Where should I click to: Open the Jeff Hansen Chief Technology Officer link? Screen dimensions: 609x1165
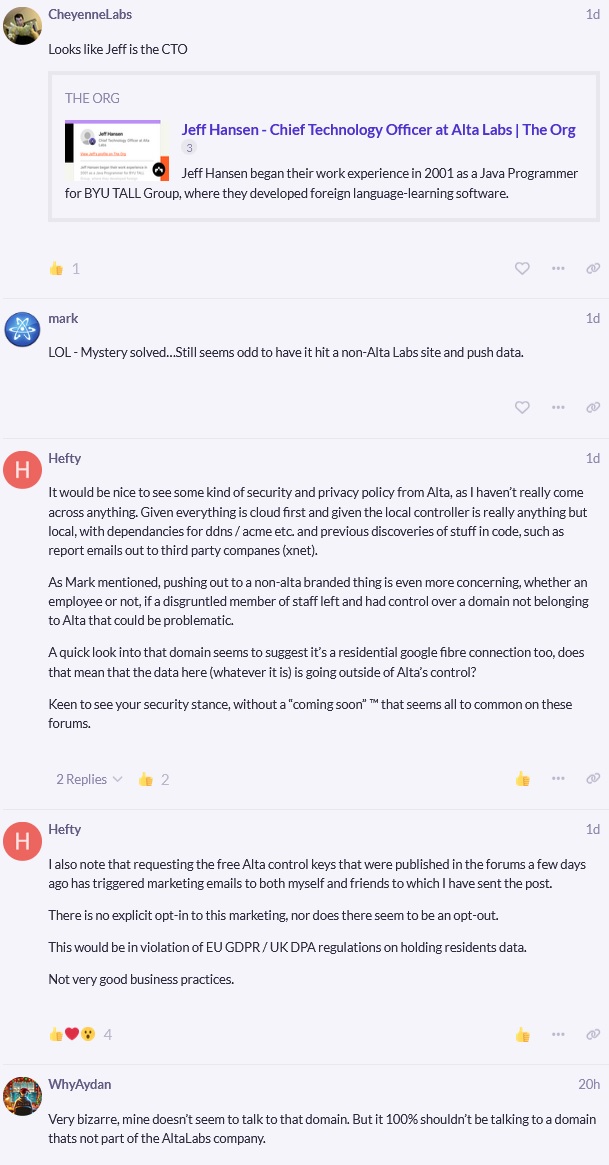[378, 129]
